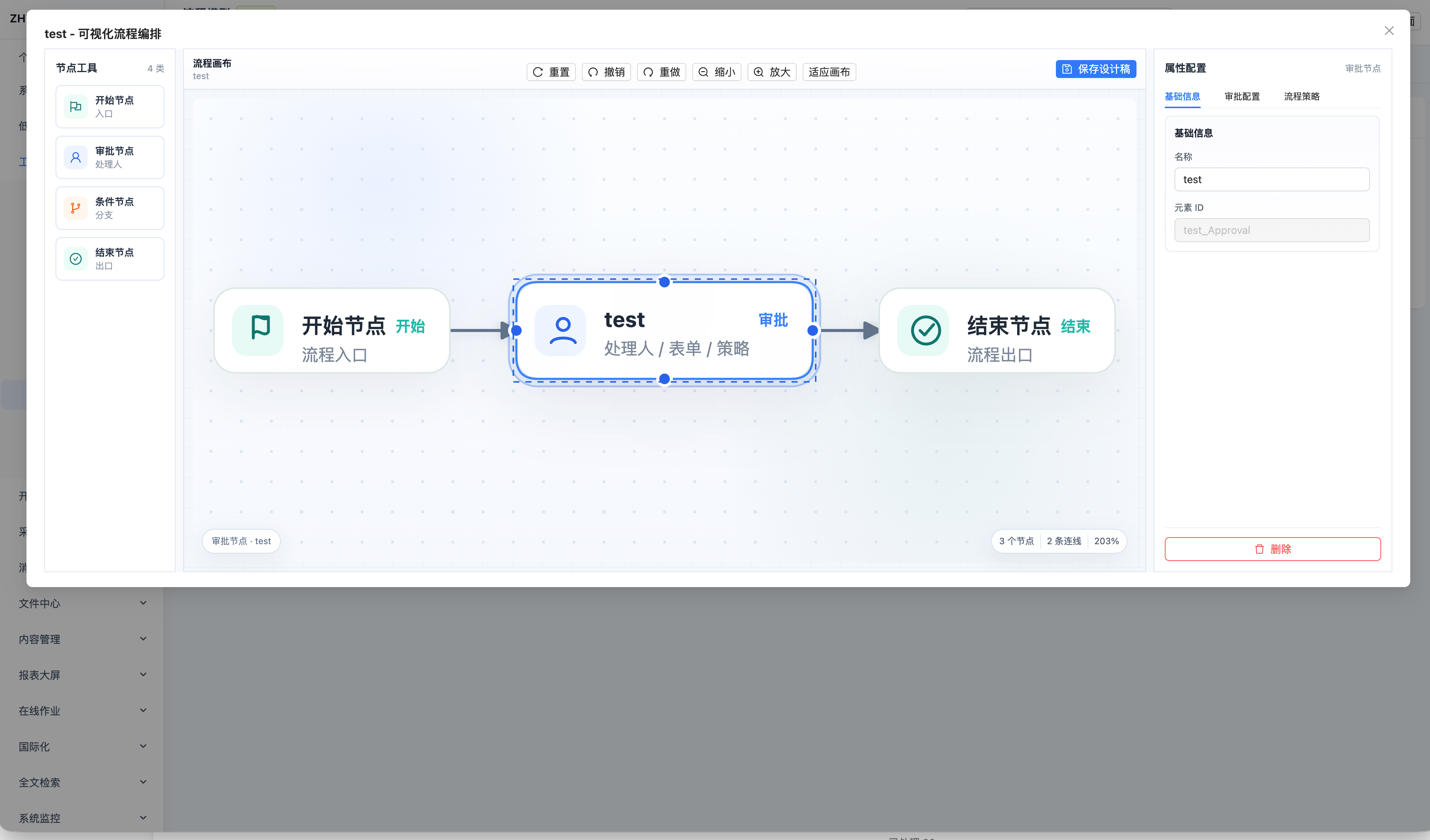Click the 2 条连线 counter

(1064, 541)
